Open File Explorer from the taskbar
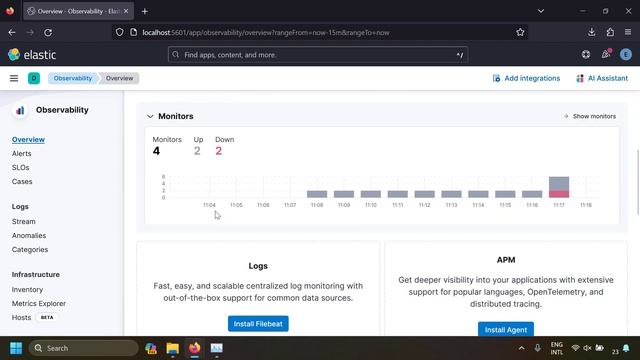640x360 pixels. [x=173, y=348]
